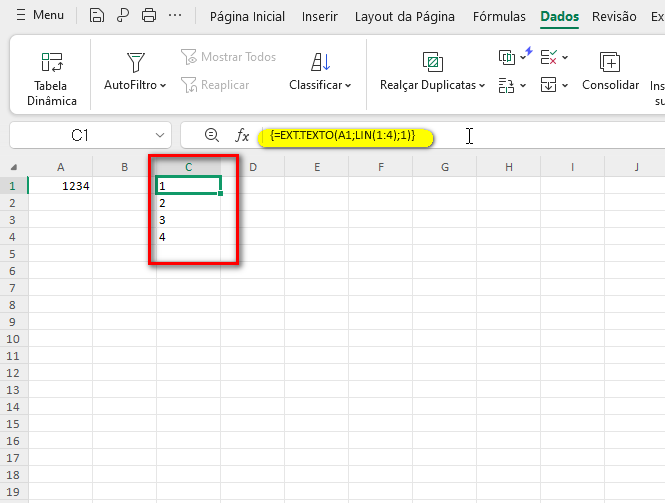
Task: Click the fx insert function icon
Action: click(x=242, y=135)
